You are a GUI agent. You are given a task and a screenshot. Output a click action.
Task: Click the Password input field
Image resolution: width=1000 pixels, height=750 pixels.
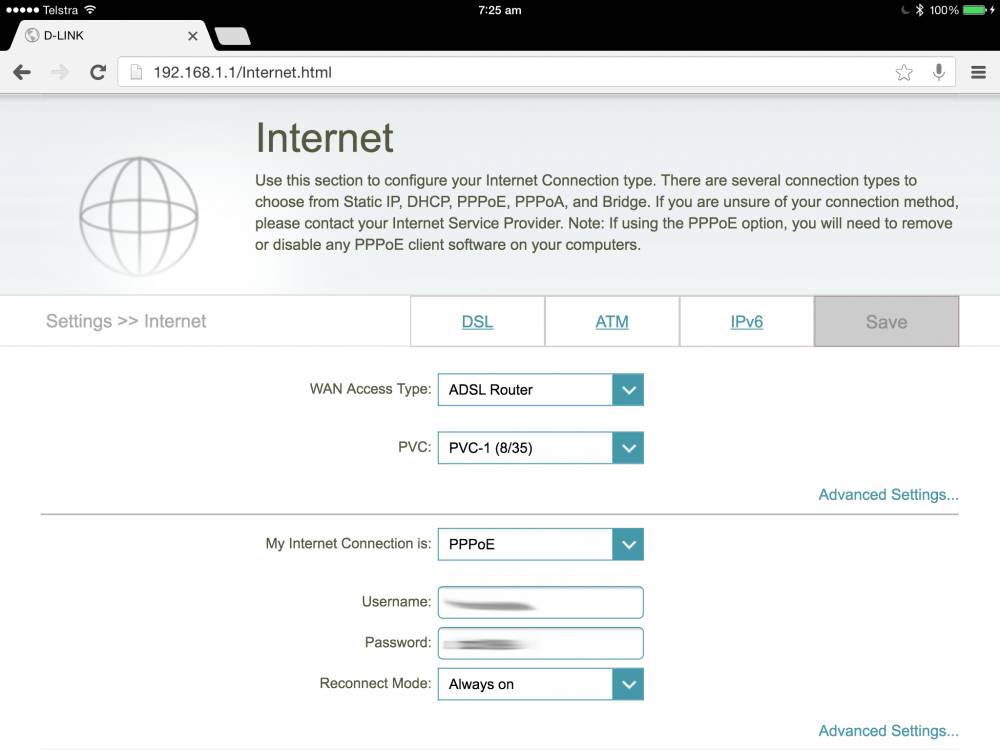point(541,643)
